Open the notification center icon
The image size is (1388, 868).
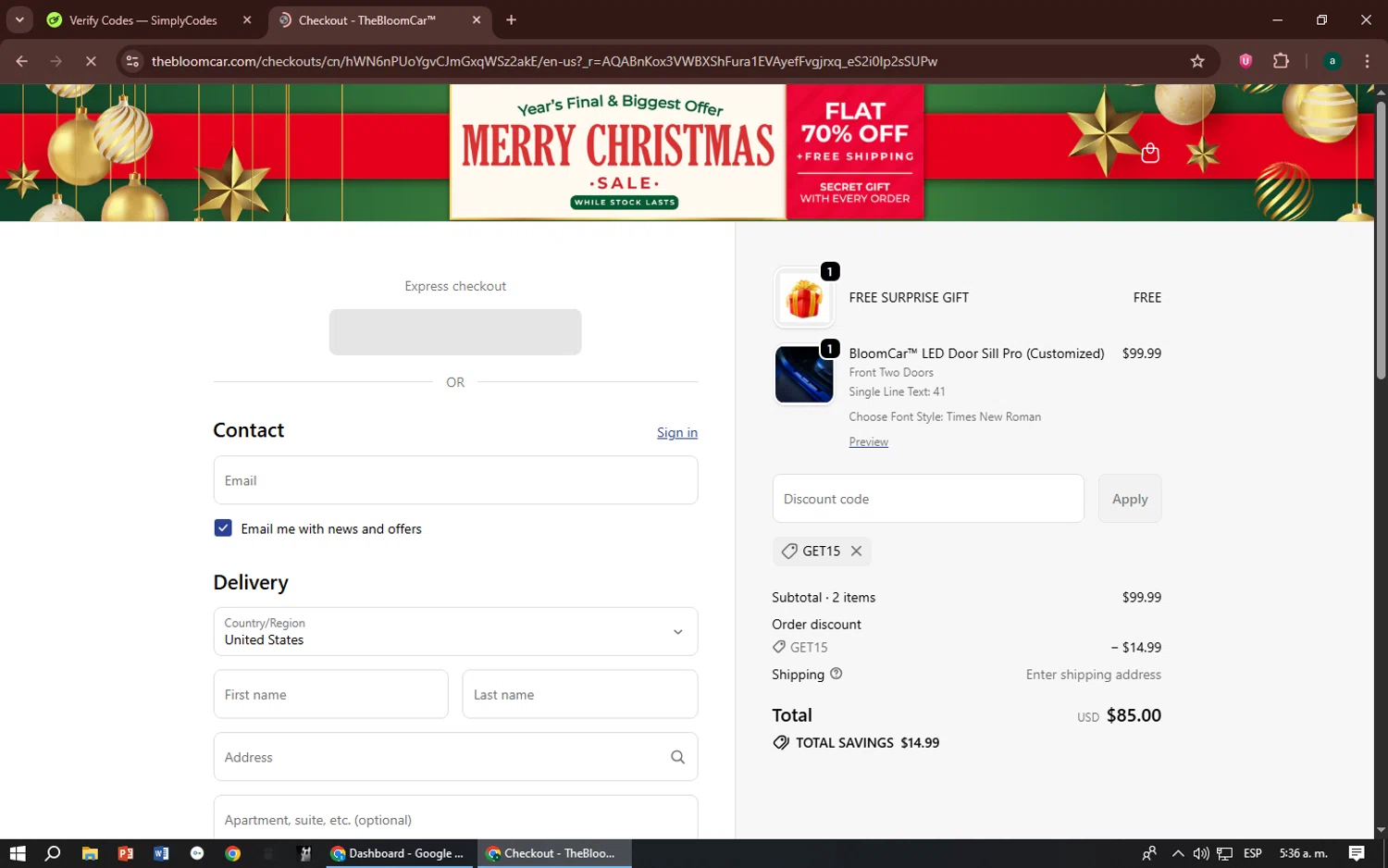click(x=1357, y=853)
